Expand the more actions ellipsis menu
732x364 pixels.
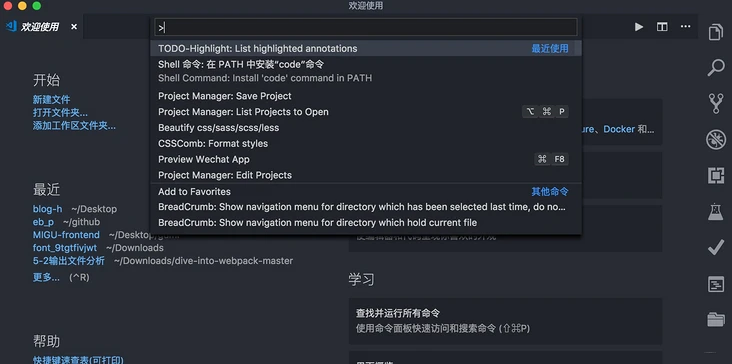pyautogui.click(x=685, y=27)
